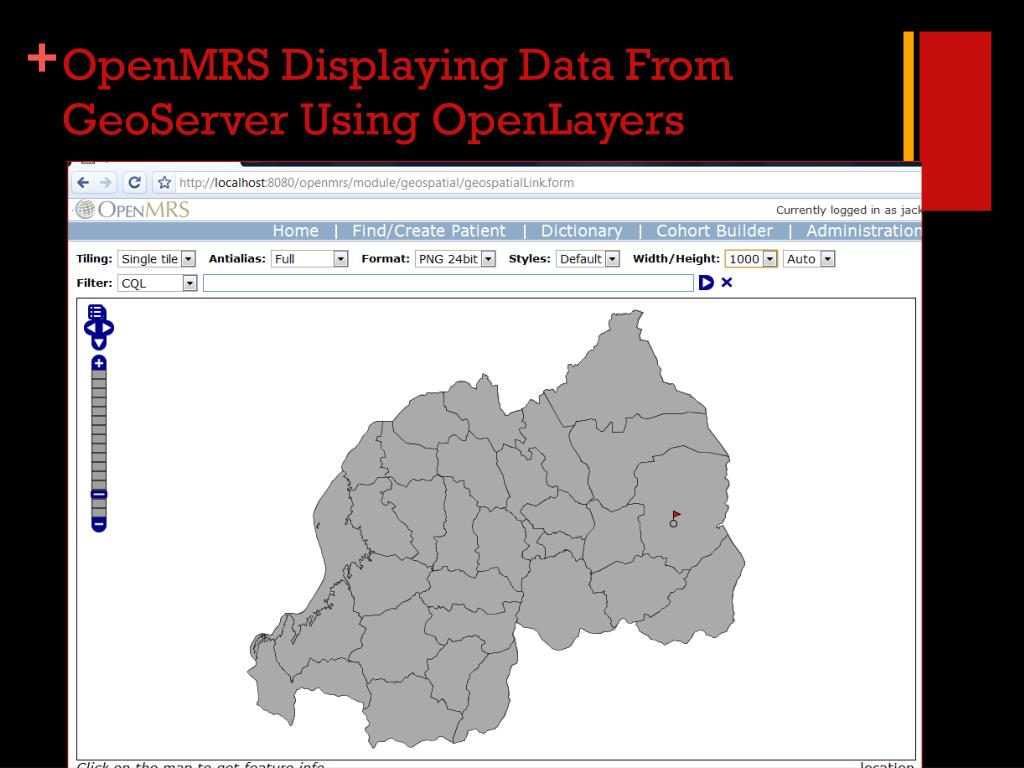Image resolution: width=1024 pixels, height=768 pixels.
Task: Open the Format PNG 24bit dropdown
Action: [455, 259]
